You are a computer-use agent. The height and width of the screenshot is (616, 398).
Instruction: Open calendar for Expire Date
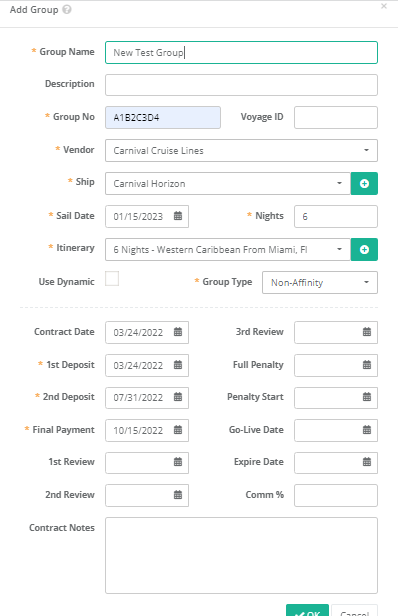367,462
